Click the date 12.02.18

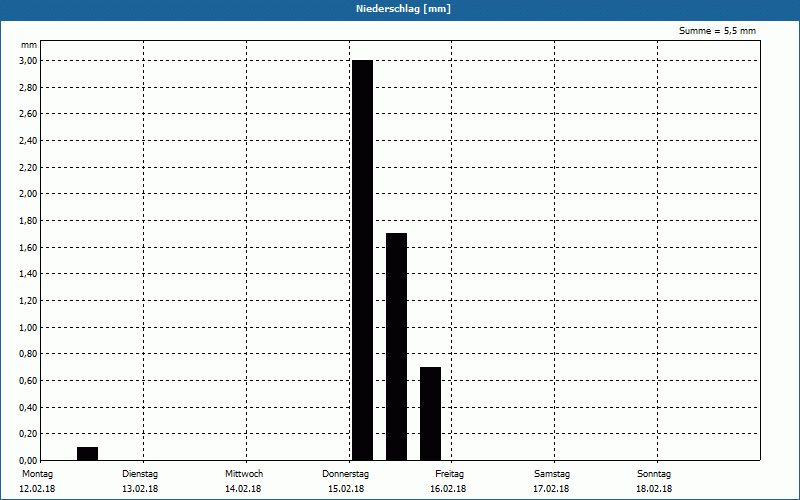pos(37,489)
